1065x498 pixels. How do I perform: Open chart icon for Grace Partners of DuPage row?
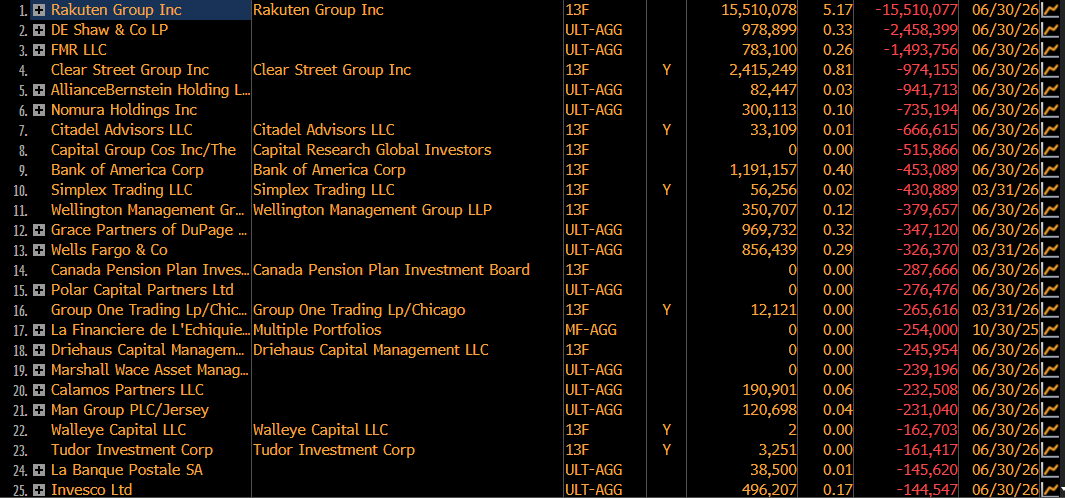[1050, 230]
